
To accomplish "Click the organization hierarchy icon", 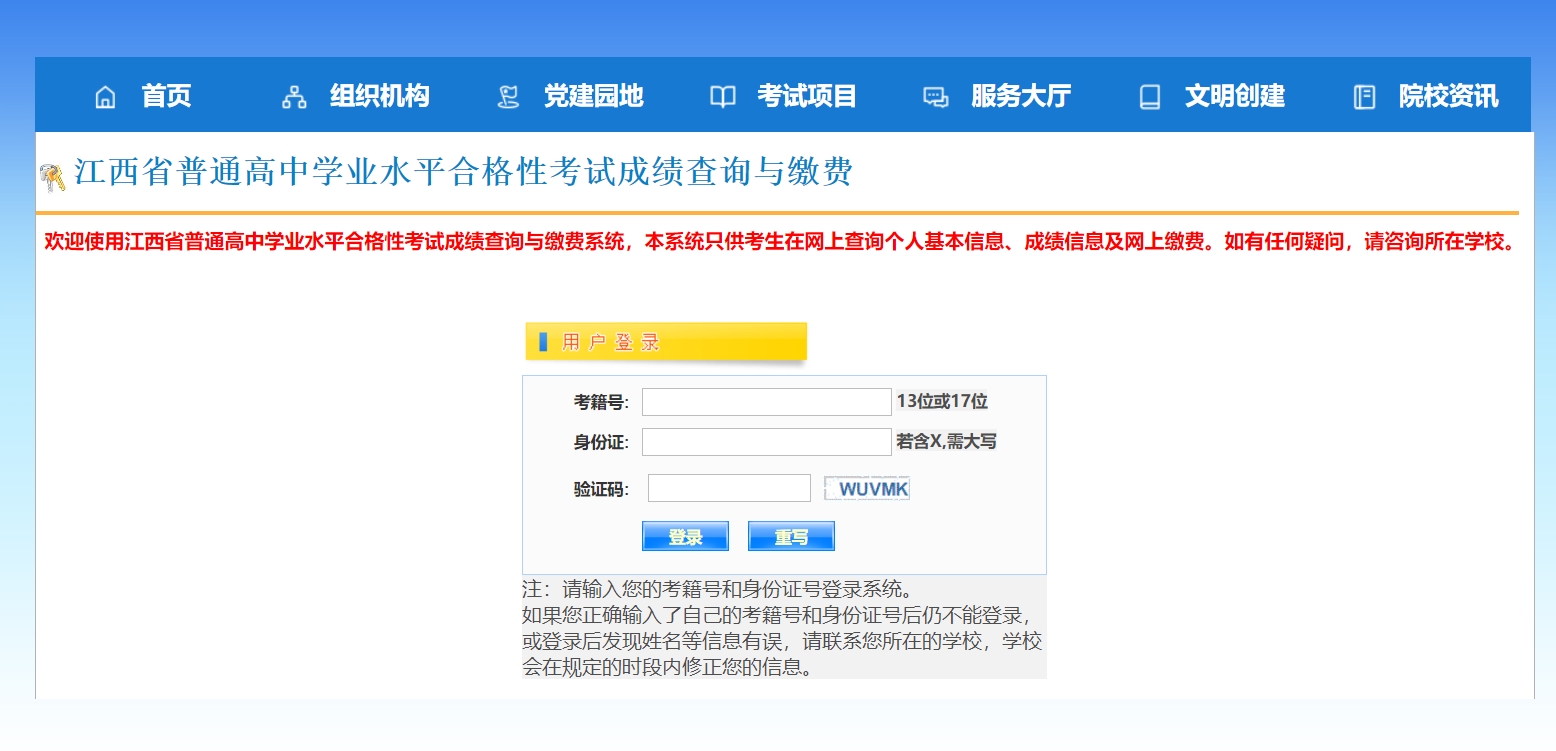I will tap(294, 97).
